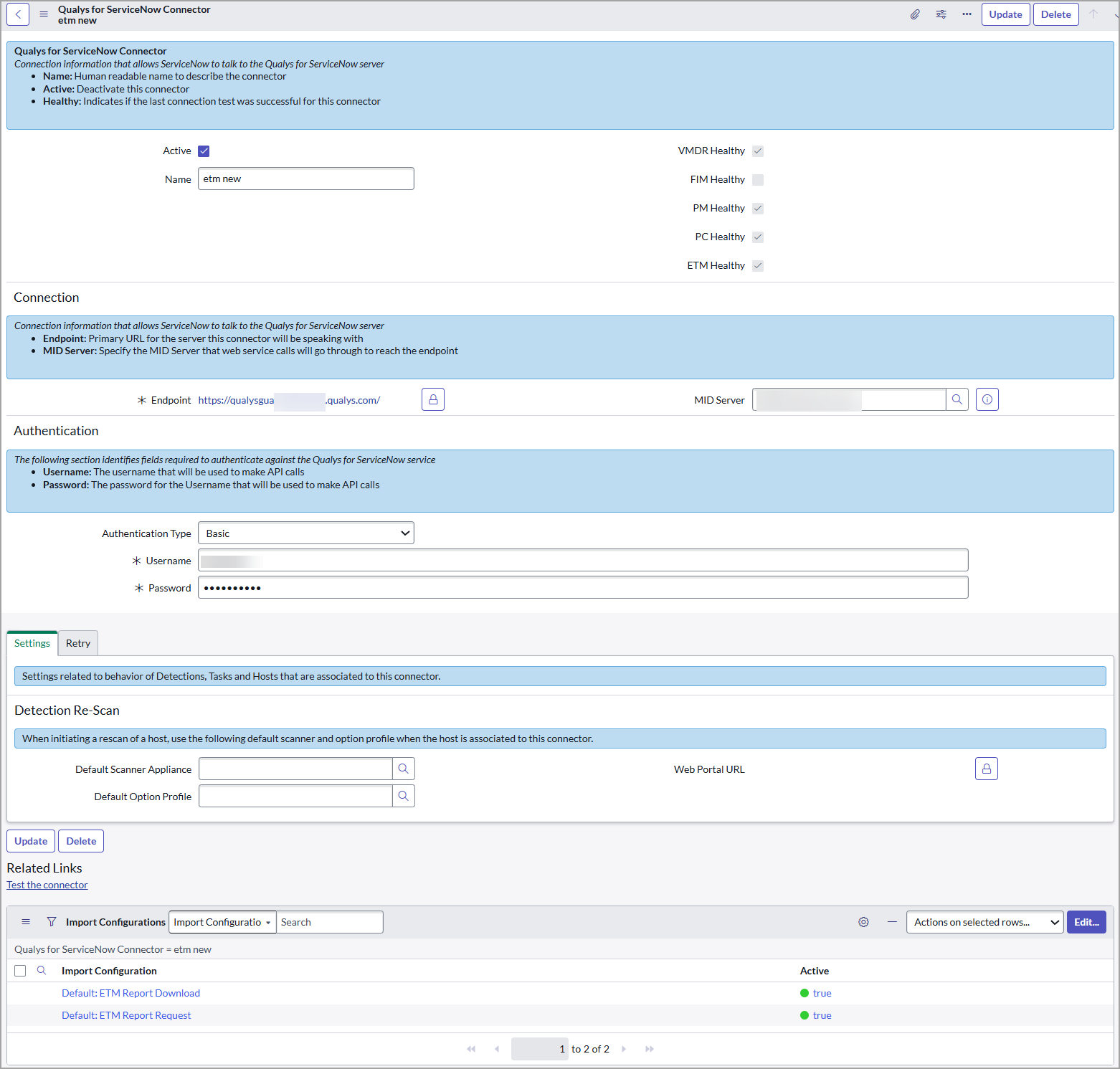This screenshot has width=1120, height=1069.
Task: Toggle the FIM Healthy checkbox
Action: click(758, 179)
